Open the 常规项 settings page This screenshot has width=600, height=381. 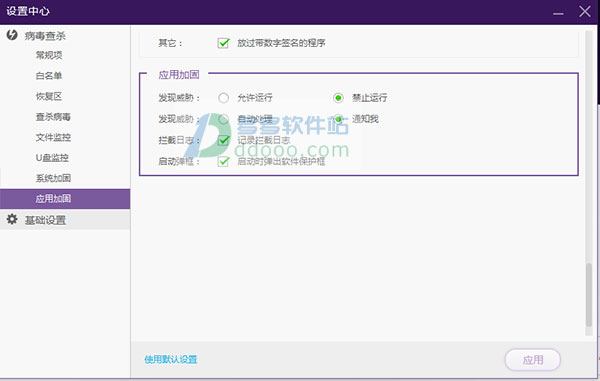point(49,55)
